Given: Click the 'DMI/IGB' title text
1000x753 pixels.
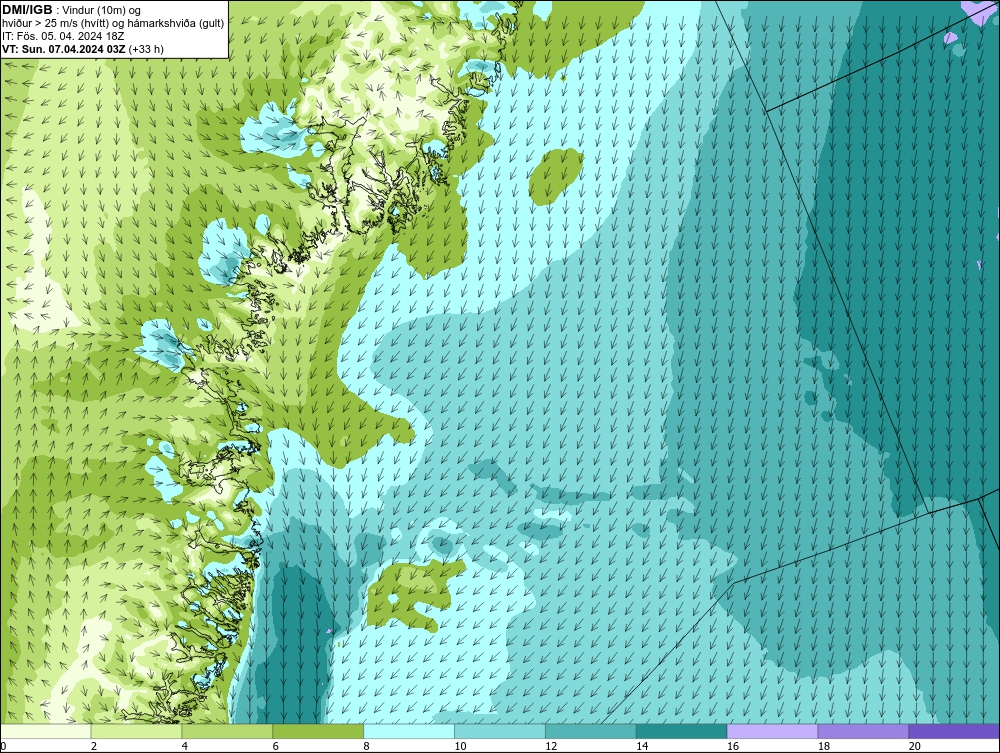Looking at the screenshot, I should 27,10.
